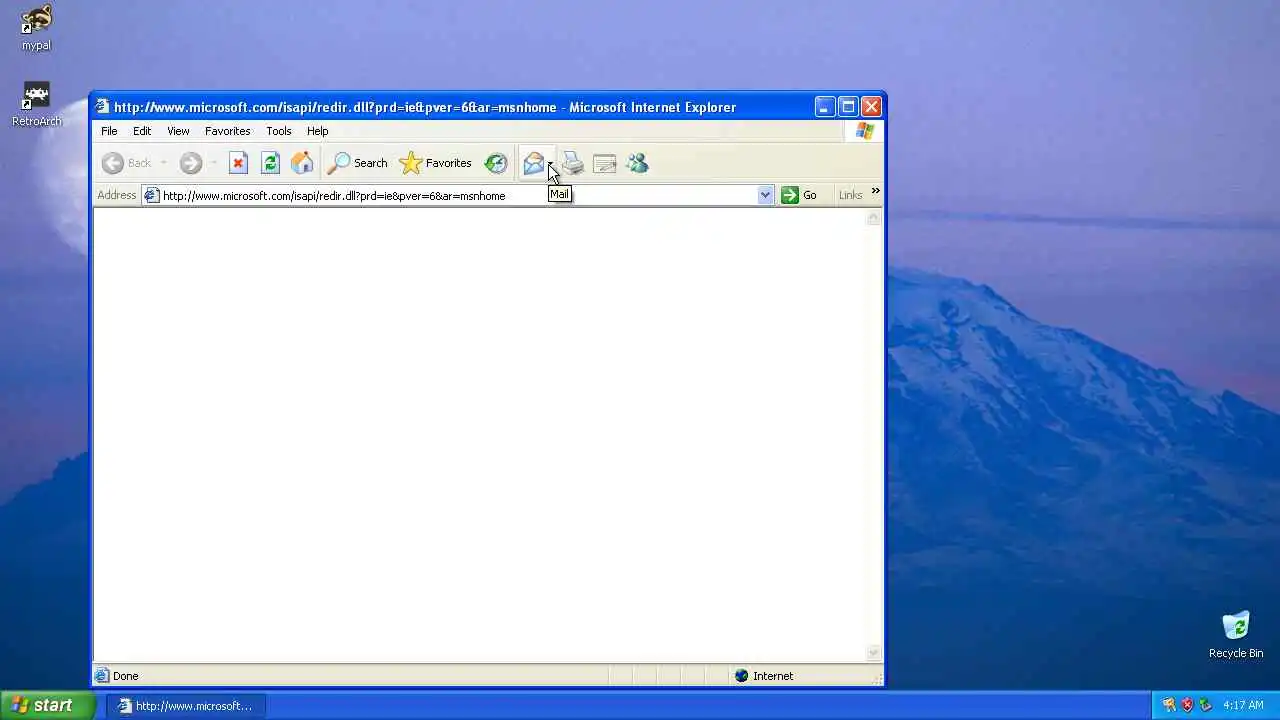Image resolution: width=1280 pixels, height=720 pixels.
Task: Click the Forward navigation button
Action: [190, 163]
